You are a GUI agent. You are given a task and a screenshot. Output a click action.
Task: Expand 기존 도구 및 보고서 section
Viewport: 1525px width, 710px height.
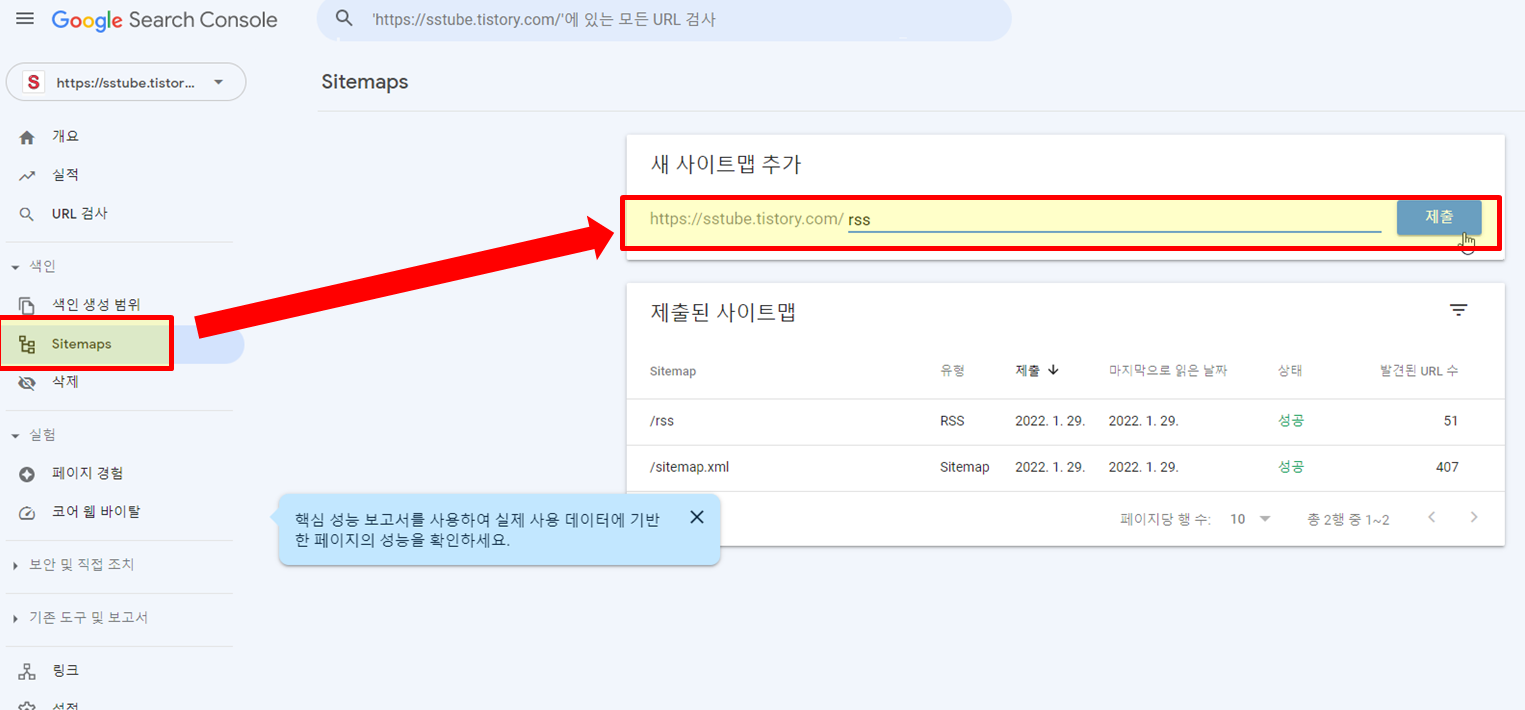click(x=79, y=618)
